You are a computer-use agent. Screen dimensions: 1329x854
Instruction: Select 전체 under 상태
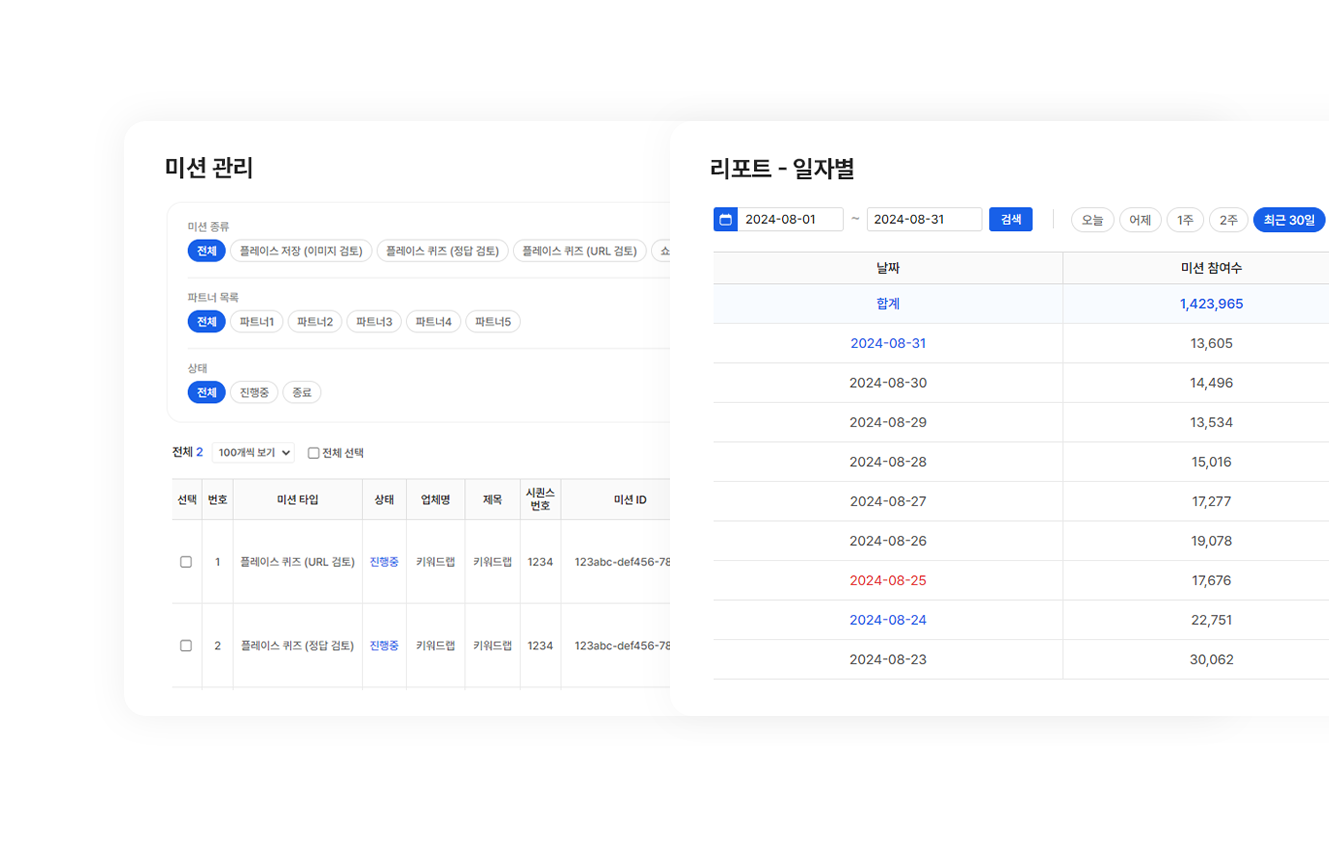coord(206,393)
